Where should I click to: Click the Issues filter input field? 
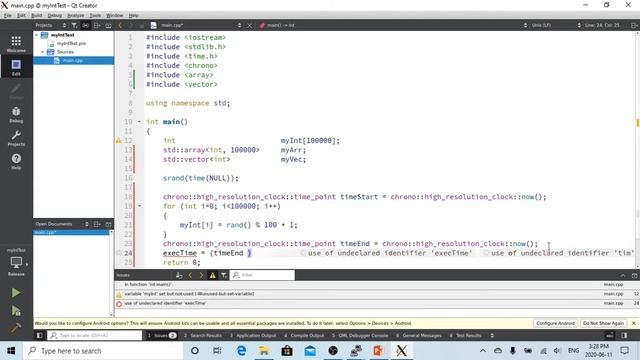click(x=262, y=275)
